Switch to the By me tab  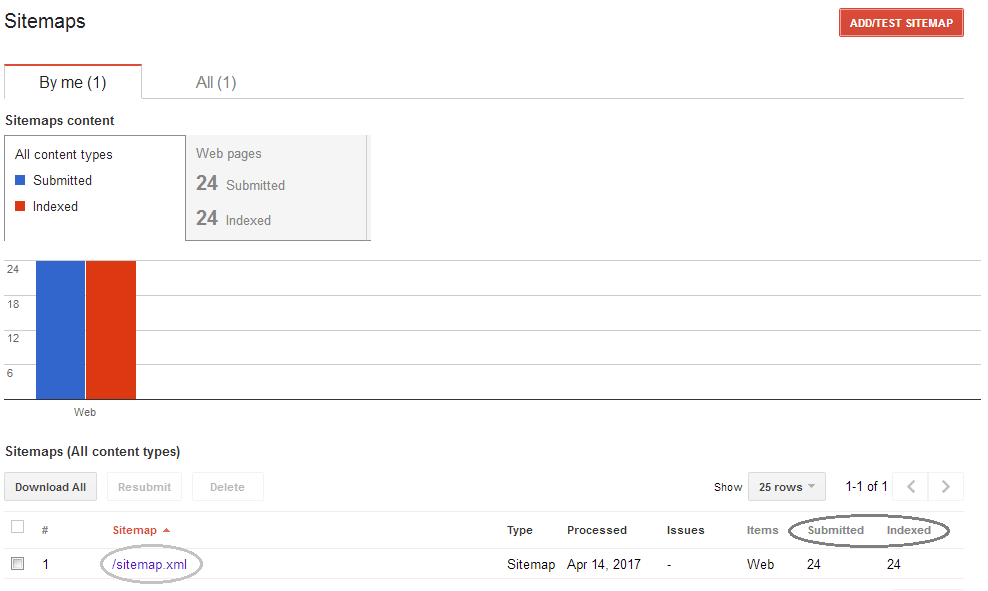(73, 82)
